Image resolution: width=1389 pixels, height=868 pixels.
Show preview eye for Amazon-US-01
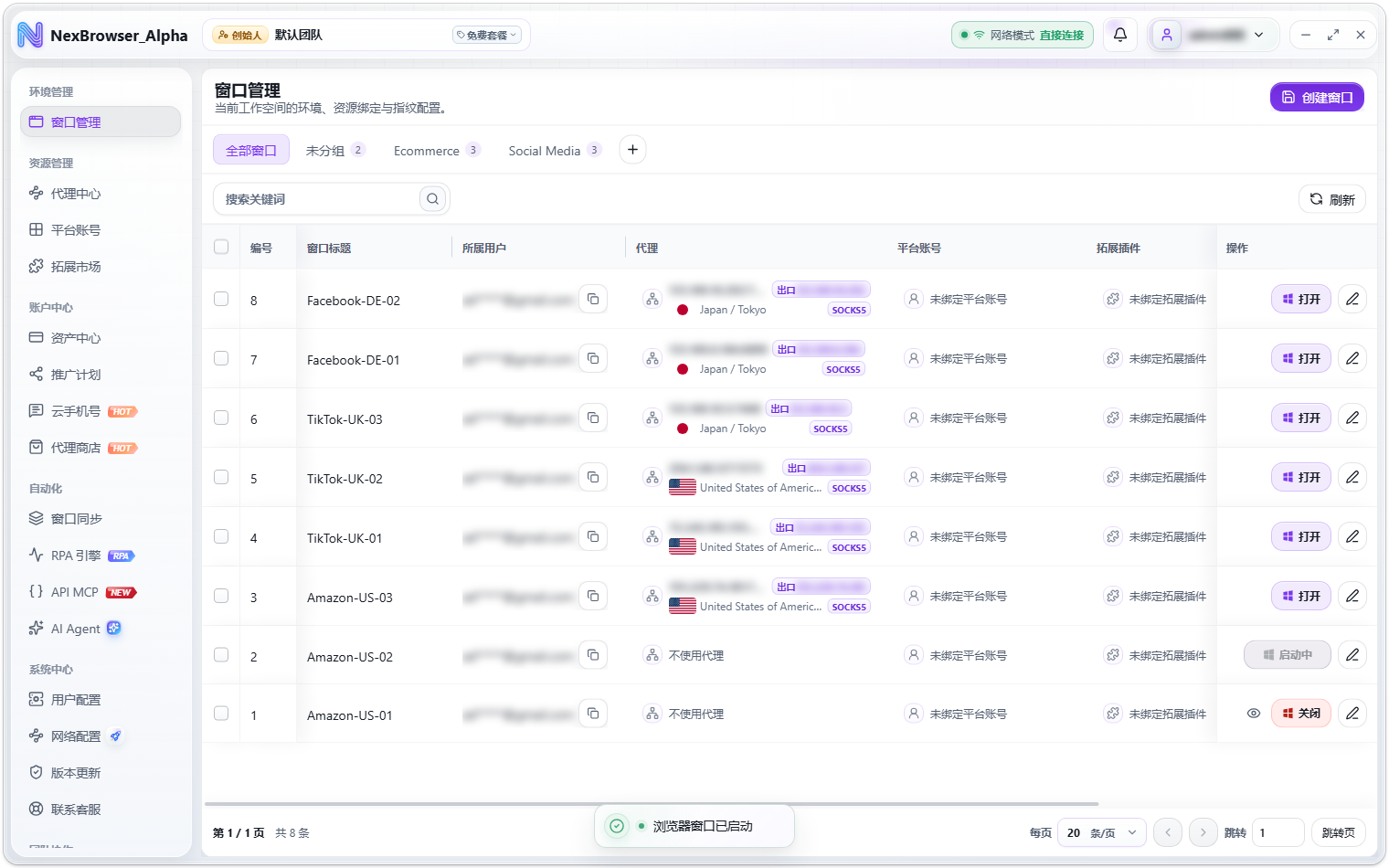click(1254, 714)
